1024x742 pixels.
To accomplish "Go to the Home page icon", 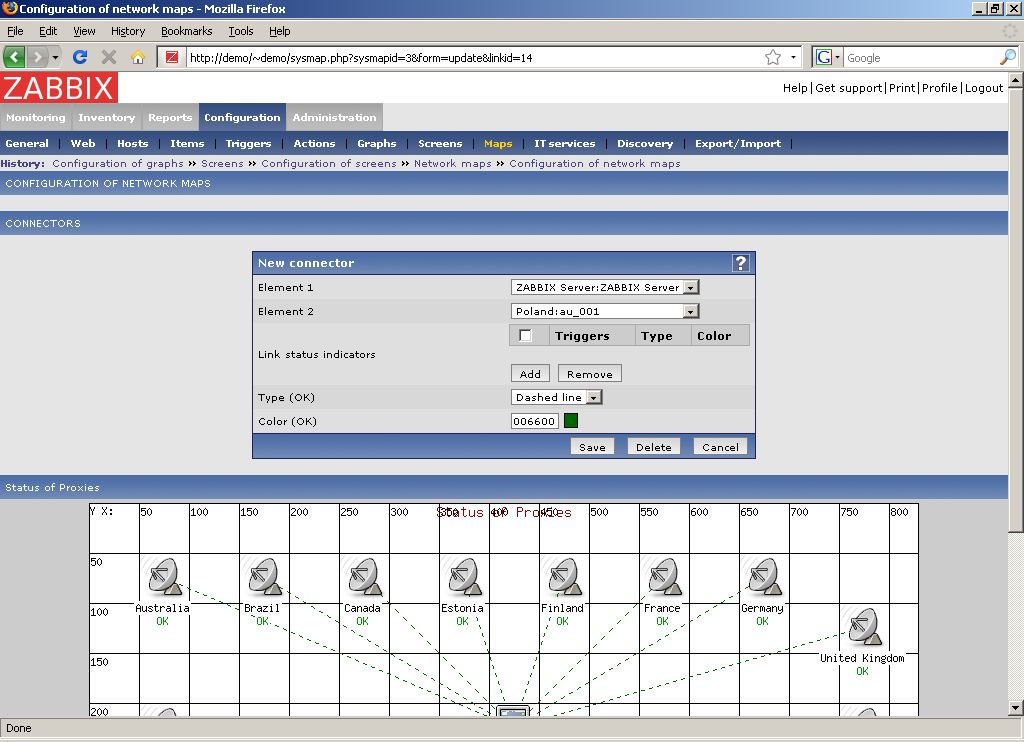I will pyautogui.click(x=137, y=57).
